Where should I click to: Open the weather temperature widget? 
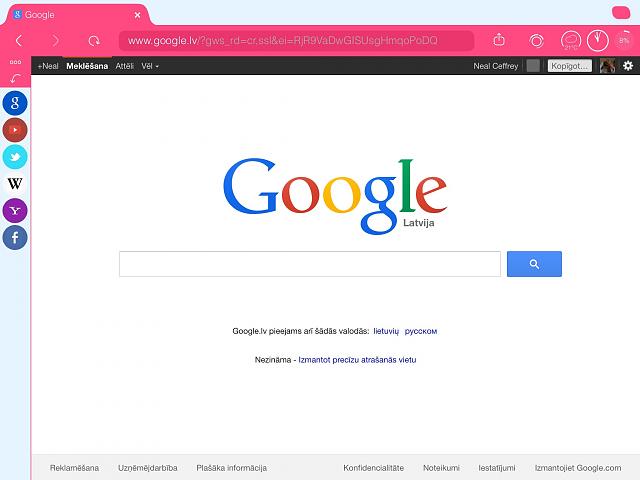point(571,41)
